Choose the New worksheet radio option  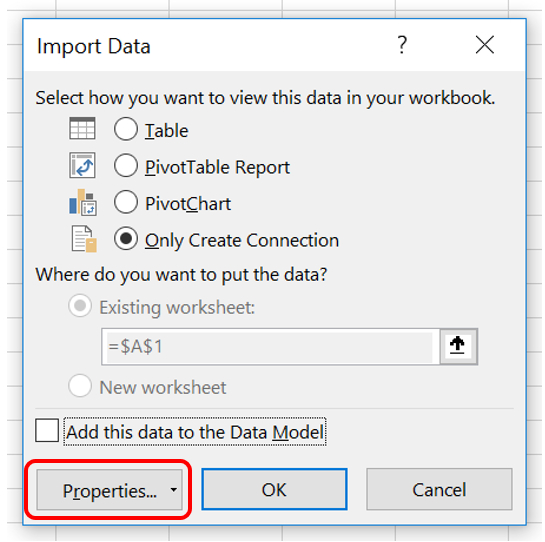point(80,386)
